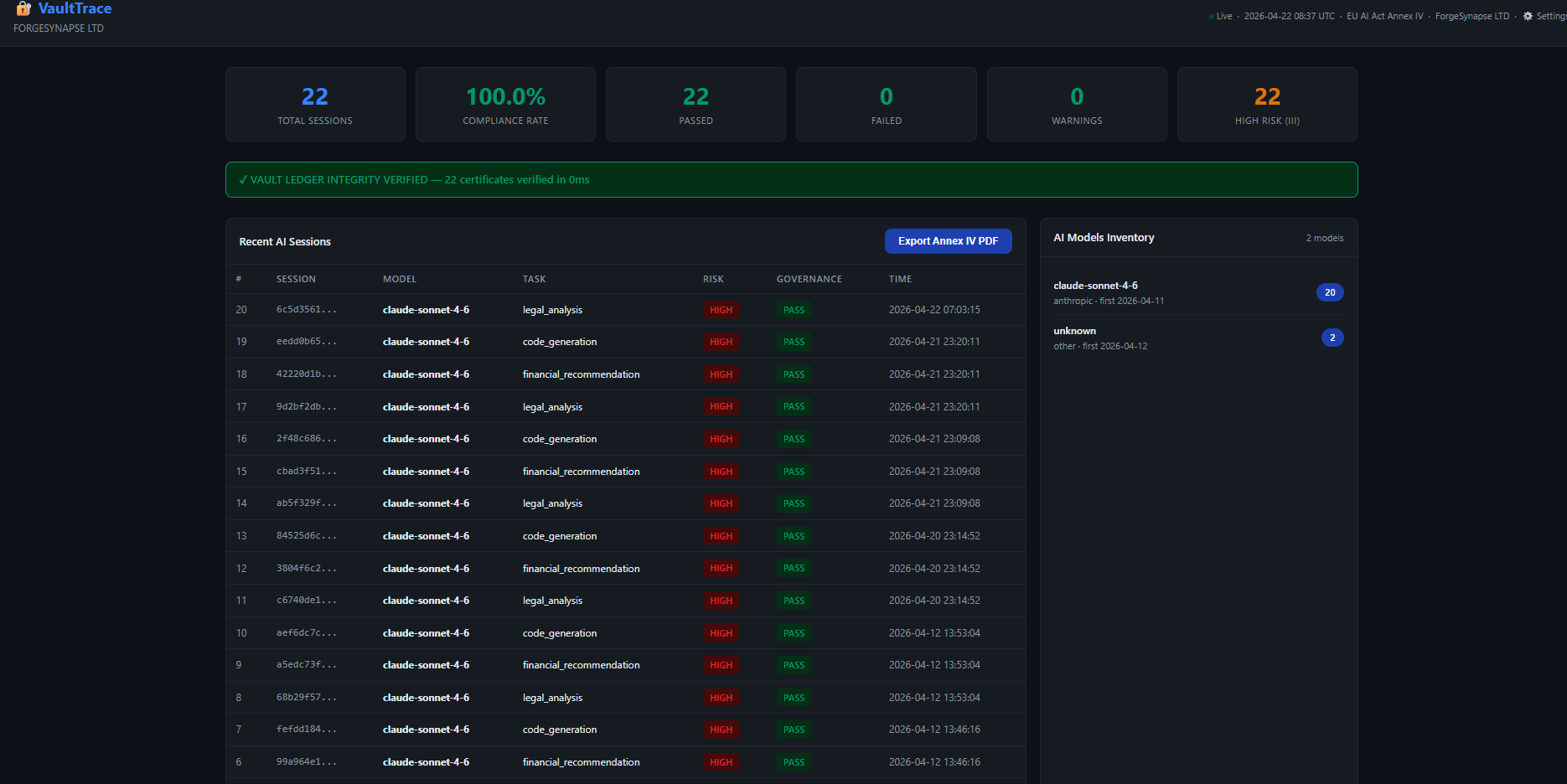Viewport: 1567px width, 784px height.
Task: Select the Compliance Rate stat card
Action: point(505,105)
